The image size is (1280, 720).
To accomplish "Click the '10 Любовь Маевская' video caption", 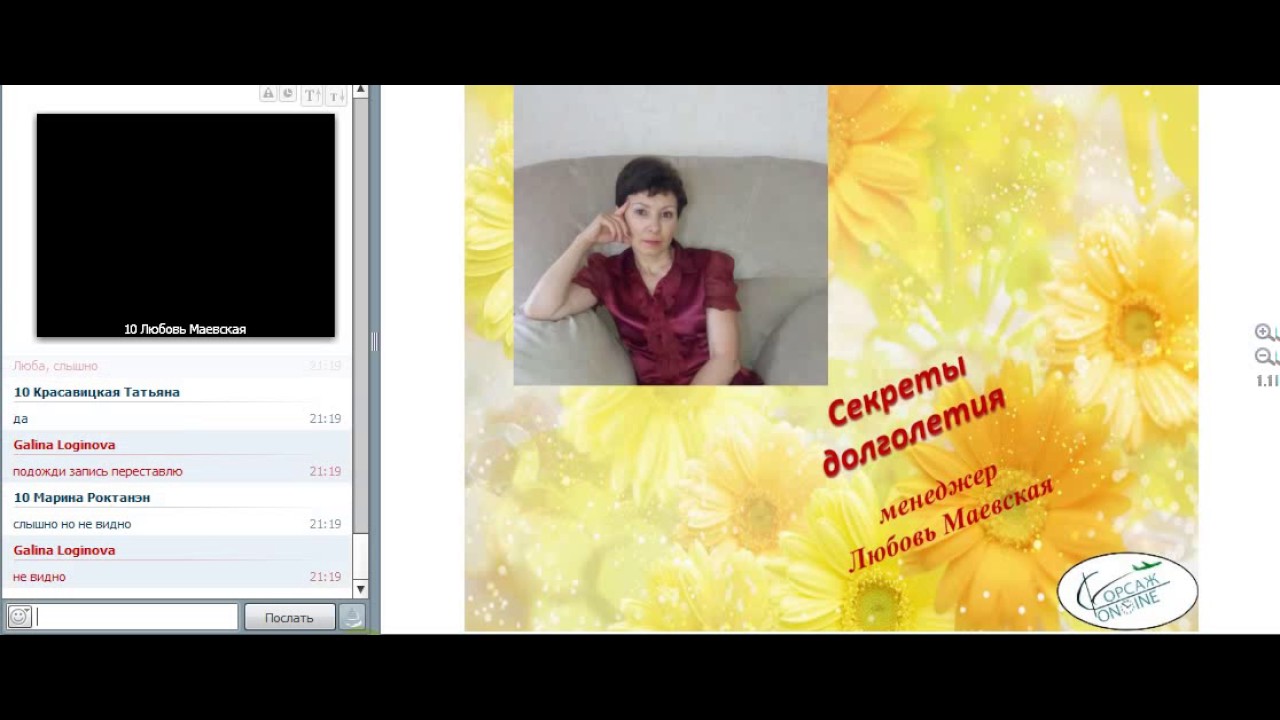I will click(x=185, y=329).
